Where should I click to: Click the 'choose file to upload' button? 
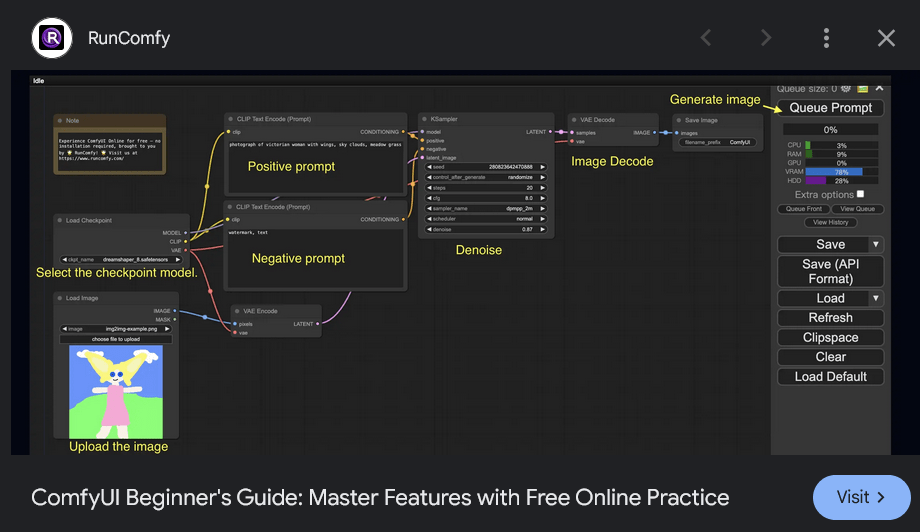pyautogui.click(x=115, y=339)
